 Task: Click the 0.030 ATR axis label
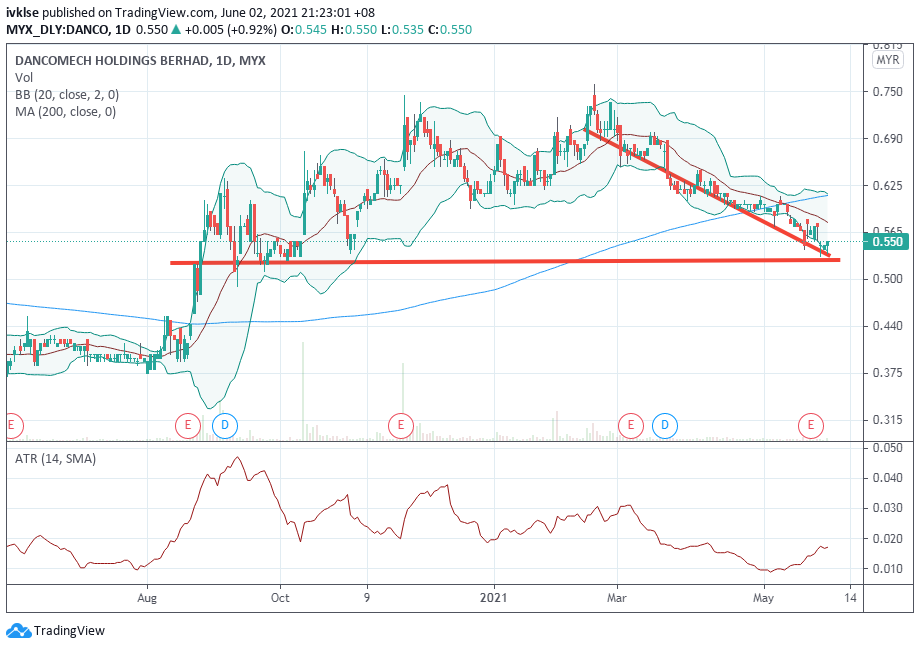[887, 508]
